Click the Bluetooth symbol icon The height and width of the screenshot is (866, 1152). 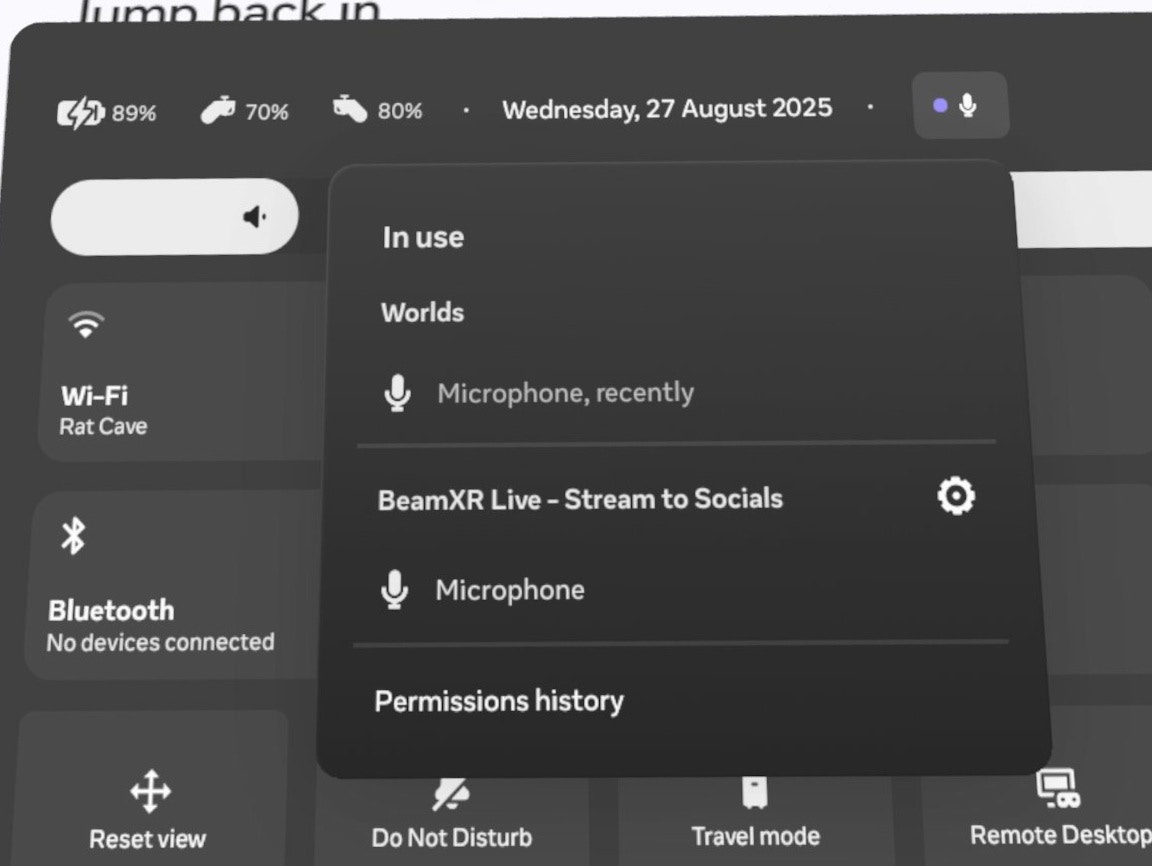(73, 535)
